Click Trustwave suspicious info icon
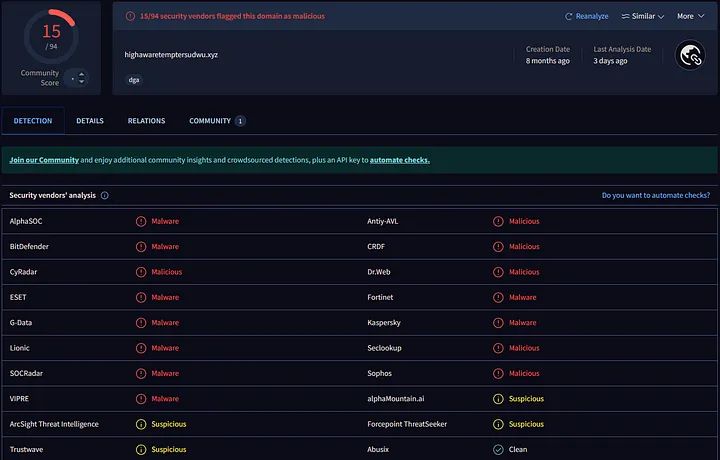Screen dimensions: 720x460 pyautogui.click(x=141, y=449)
